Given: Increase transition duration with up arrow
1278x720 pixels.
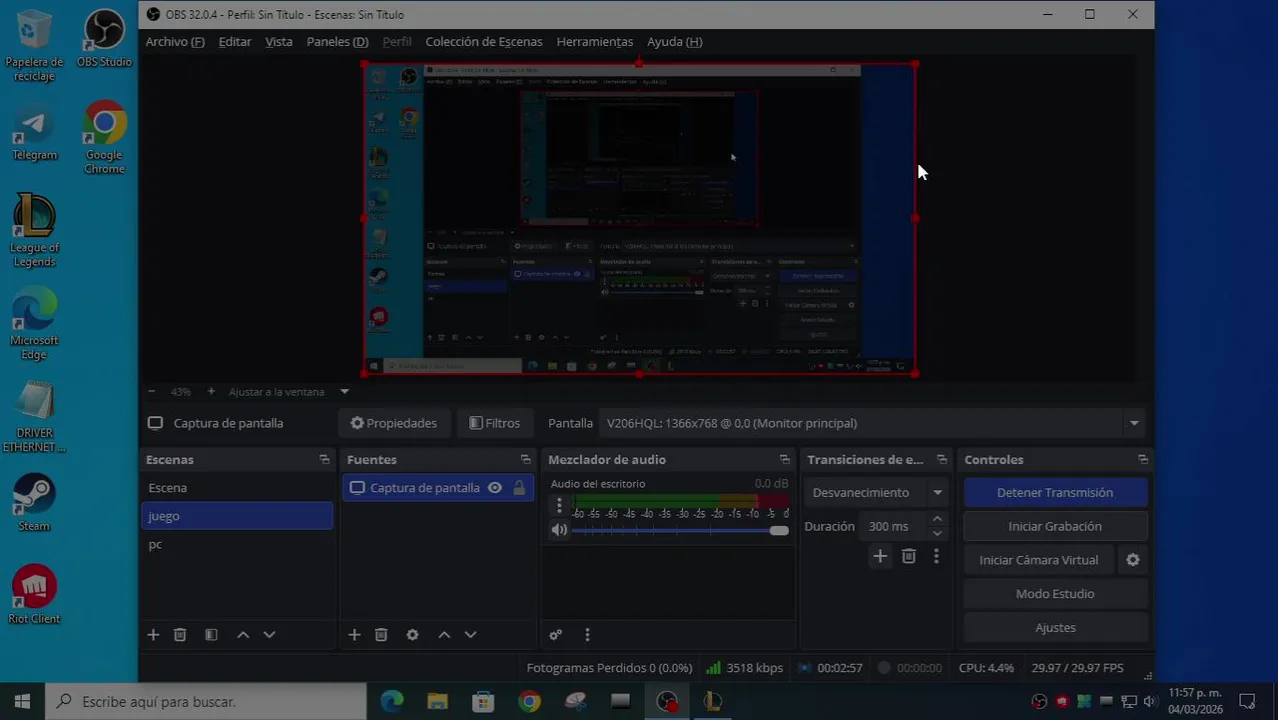Looking at the screenshot, I should point(937,519).
